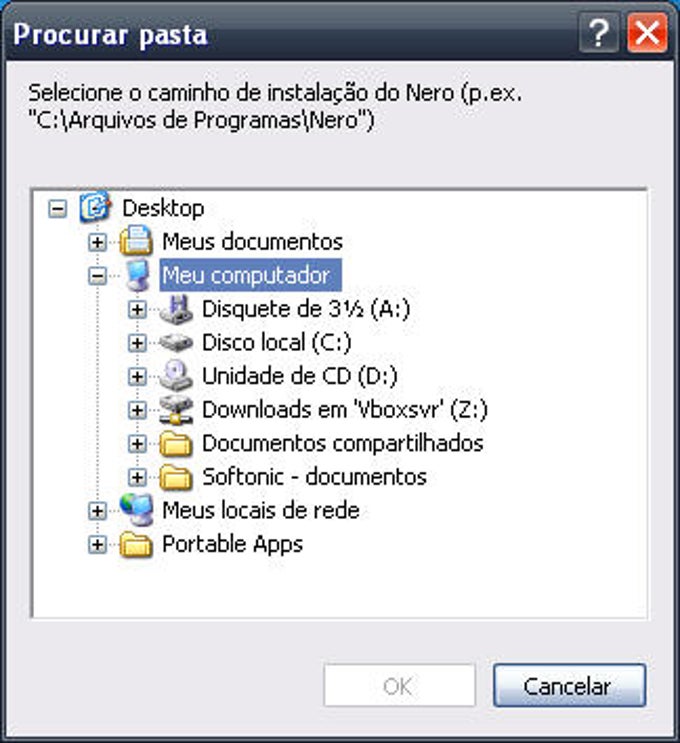Click the floppy Disquete (A:) drive icon

(x=176, y=309)
